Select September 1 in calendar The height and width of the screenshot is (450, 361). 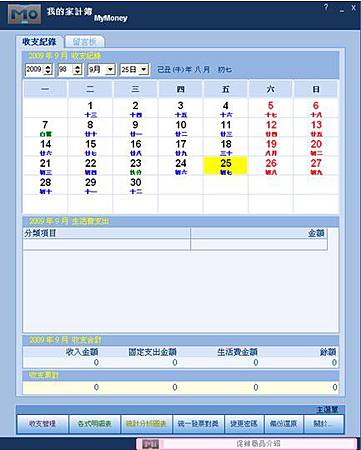(90, 109)
